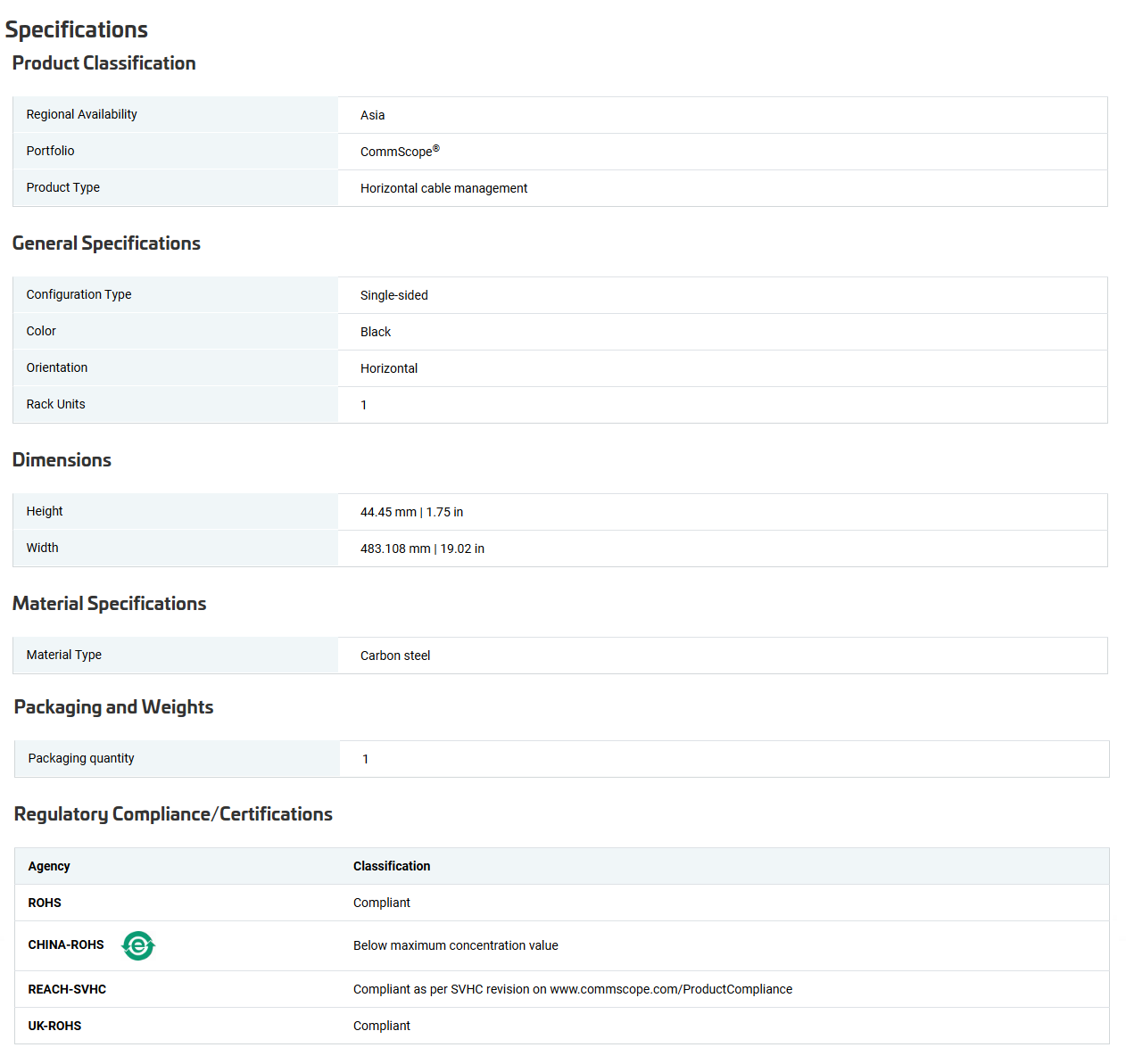Click the 'Below maximum concentration value' text
This screenshot has width=1126, height=1064.
tap(456, 945)
